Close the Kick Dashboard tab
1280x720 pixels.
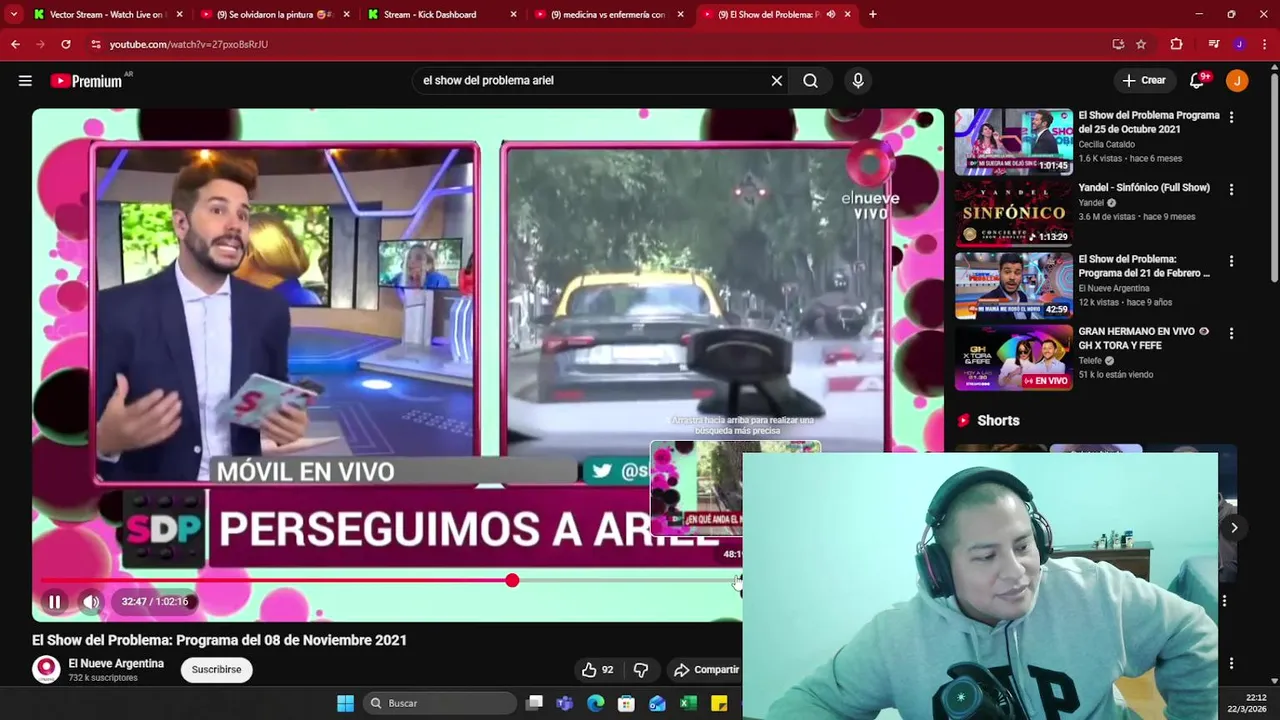pos(513,14)
